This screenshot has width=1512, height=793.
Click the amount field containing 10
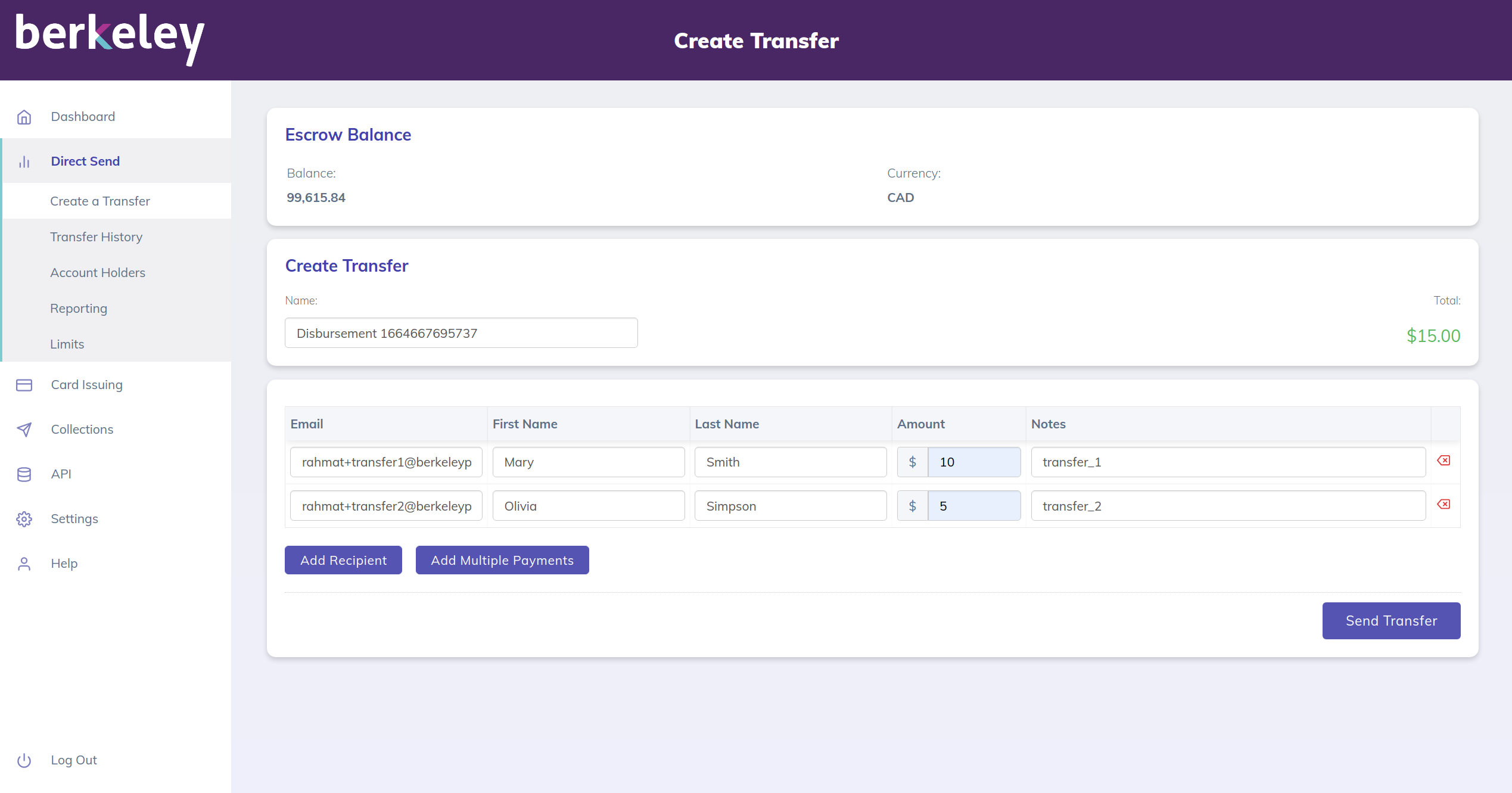coord(974,462)
